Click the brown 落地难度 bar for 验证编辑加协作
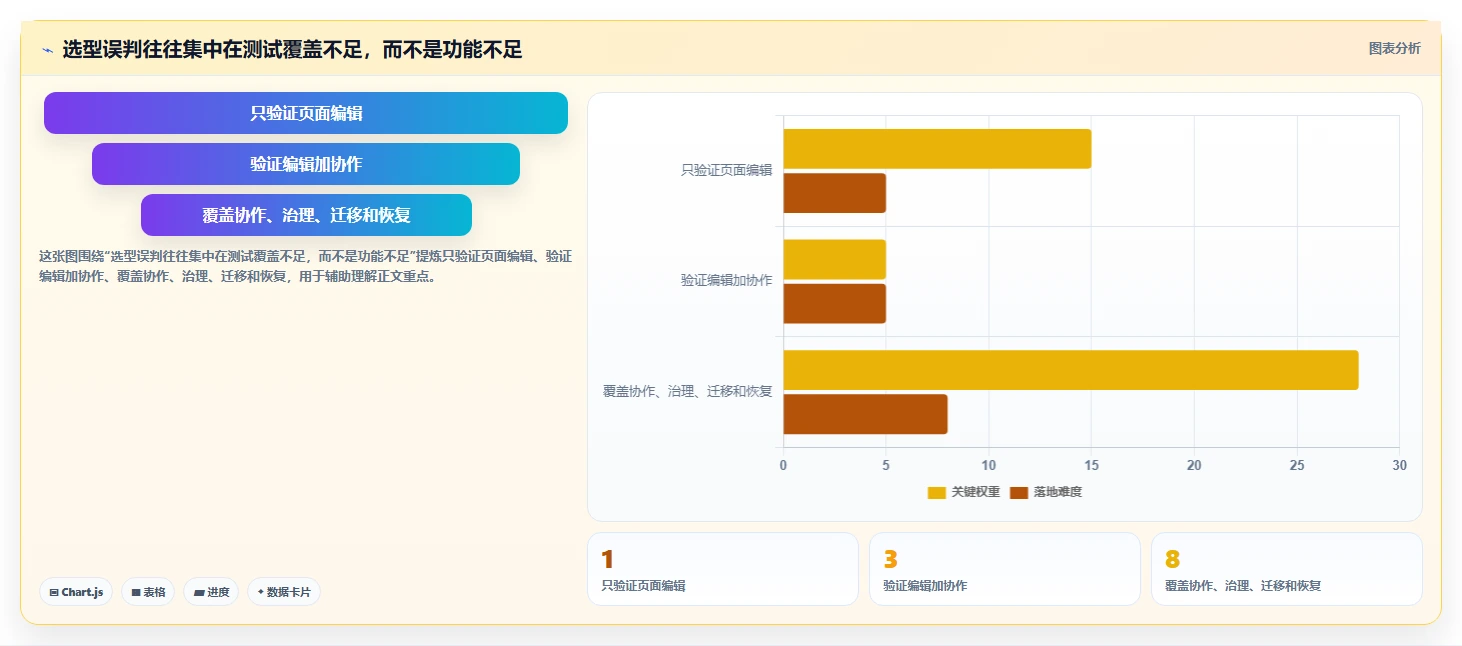This screenshot has height=646, width=1462. [x=834, y=304]
